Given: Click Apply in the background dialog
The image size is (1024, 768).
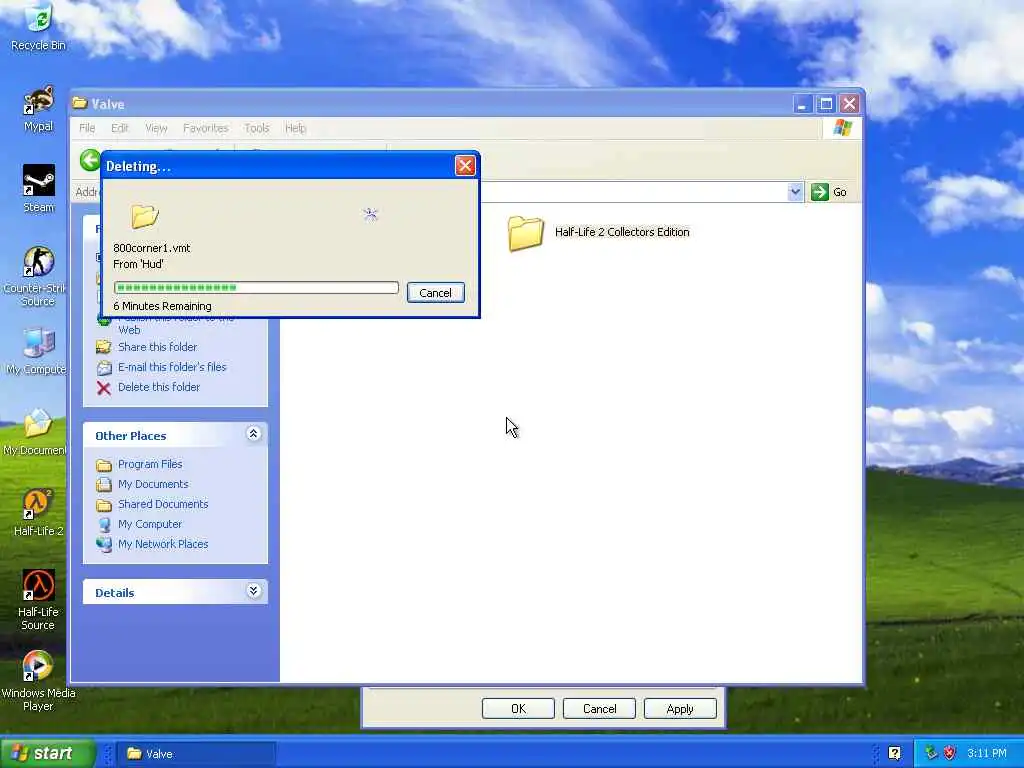Looking at the screenshot, I should tap(680, 709).
